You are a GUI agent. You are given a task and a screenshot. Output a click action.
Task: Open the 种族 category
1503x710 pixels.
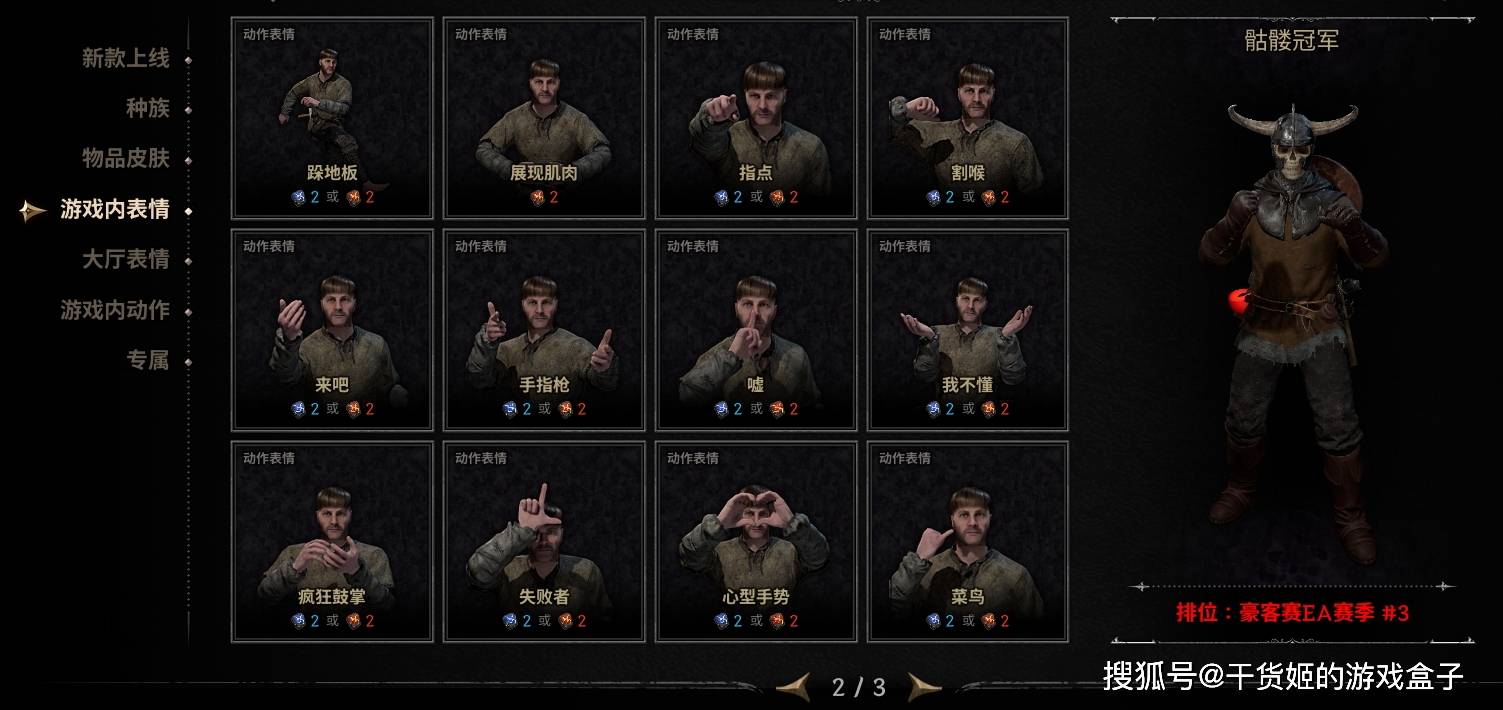click(148, 108)
